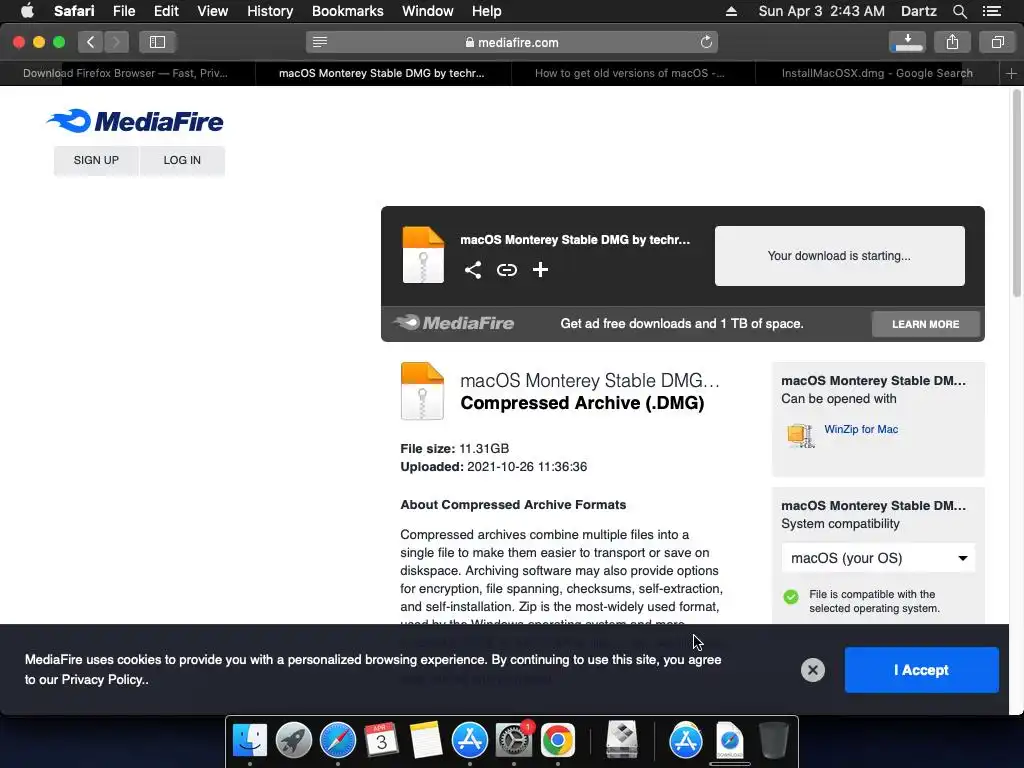This screenshot has height=768, width=1024.
Task: Click the 'Uploaded: 2021-10-26 11:36:36' text
Action: click(x=494, y=467)
